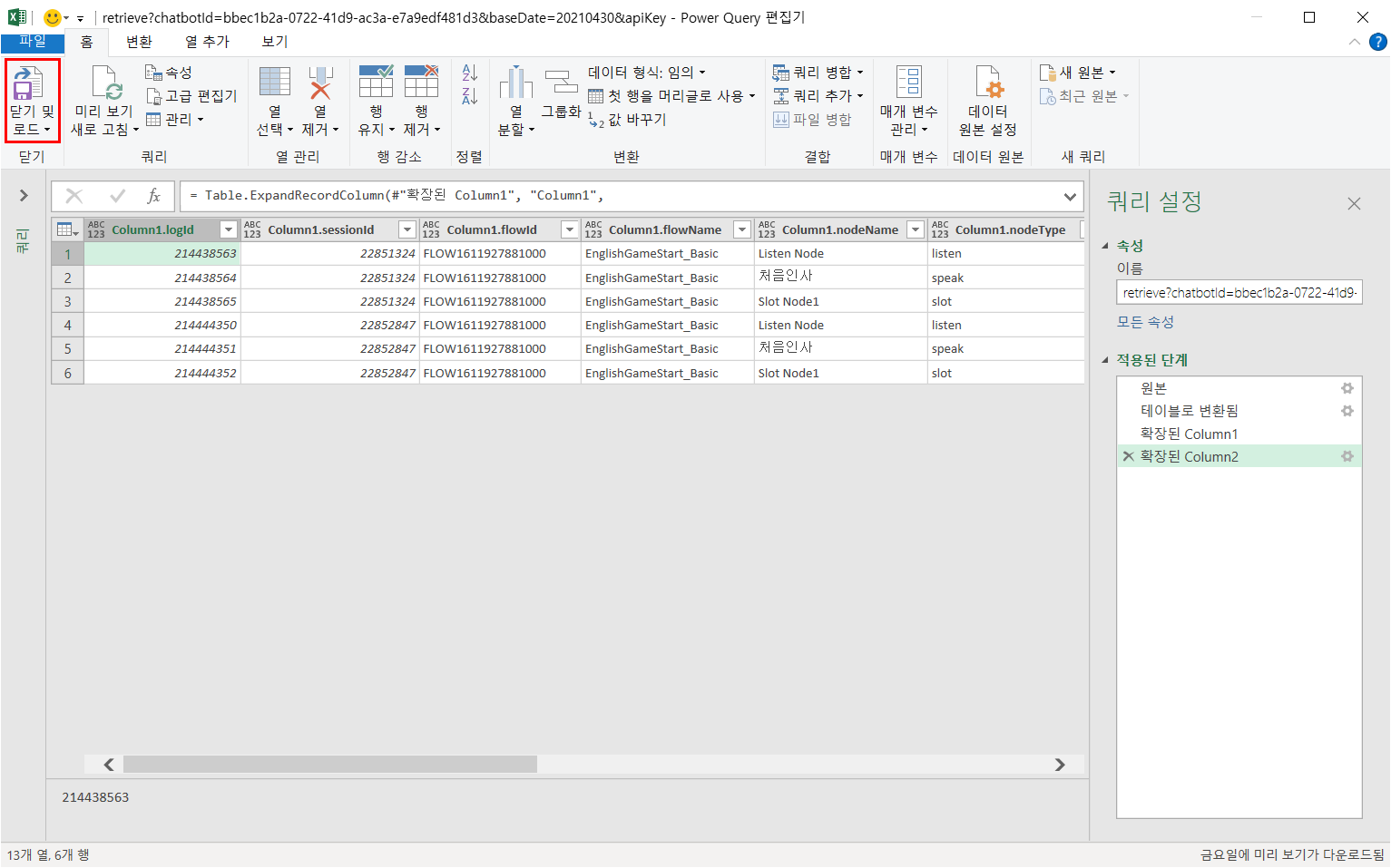
Task: Open 고급 편집기 advanced editor
Action: pos(191,96)
